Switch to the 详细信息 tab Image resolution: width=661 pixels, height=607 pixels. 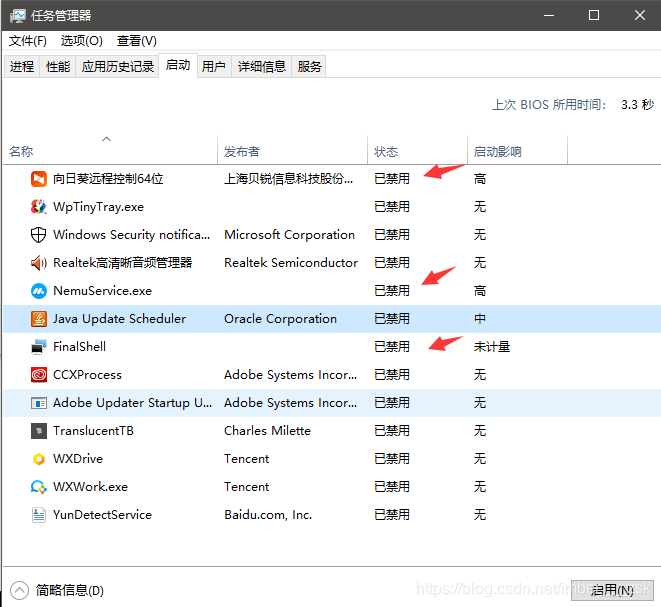click(x=262, y=67)
